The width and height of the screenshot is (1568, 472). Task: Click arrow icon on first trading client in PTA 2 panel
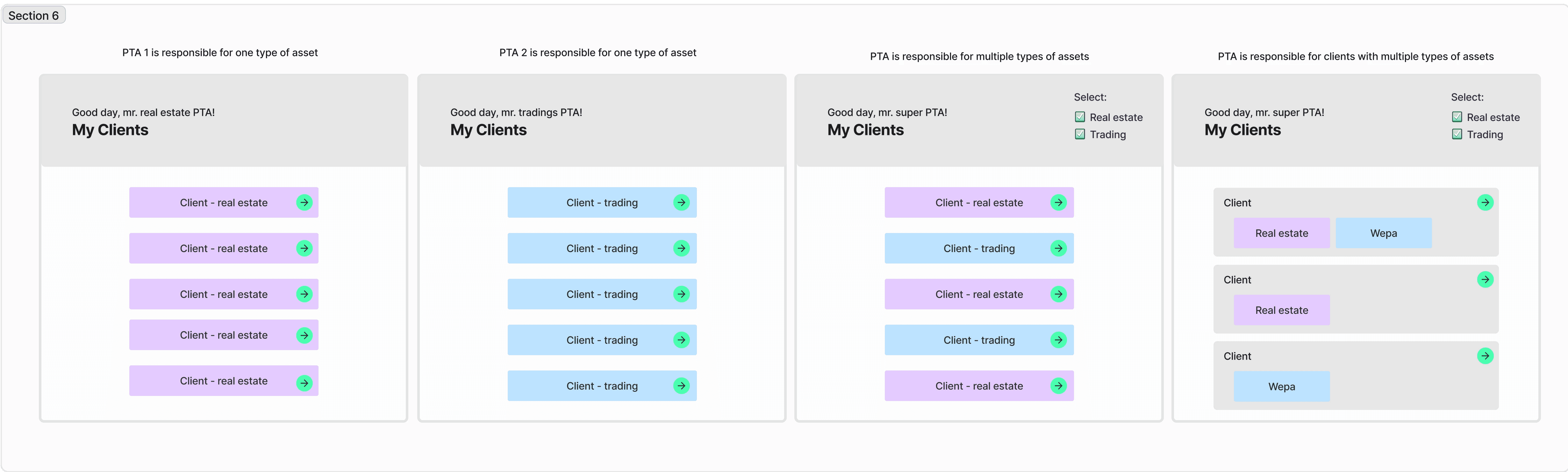pos(681,202)
